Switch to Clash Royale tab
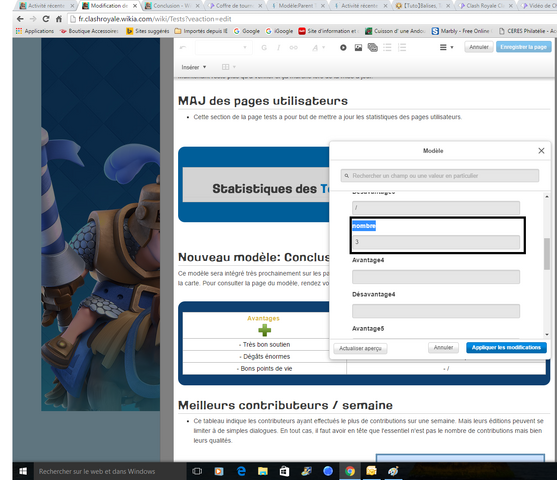The height and width of the screenshot is (480, 557). coord(485,6)
